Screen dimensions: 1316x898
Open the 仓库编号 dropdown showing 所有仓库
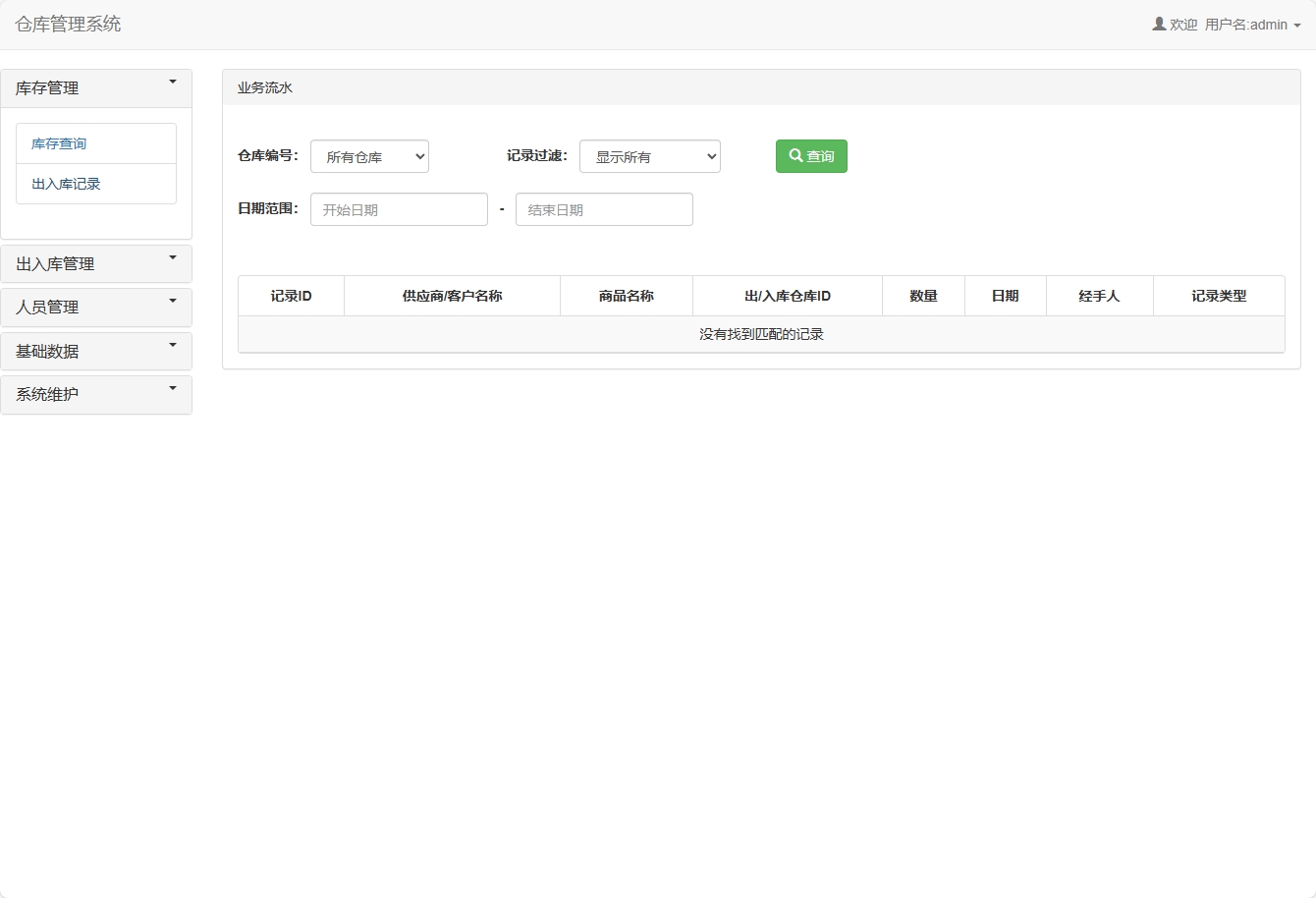(x=369, y=155)
